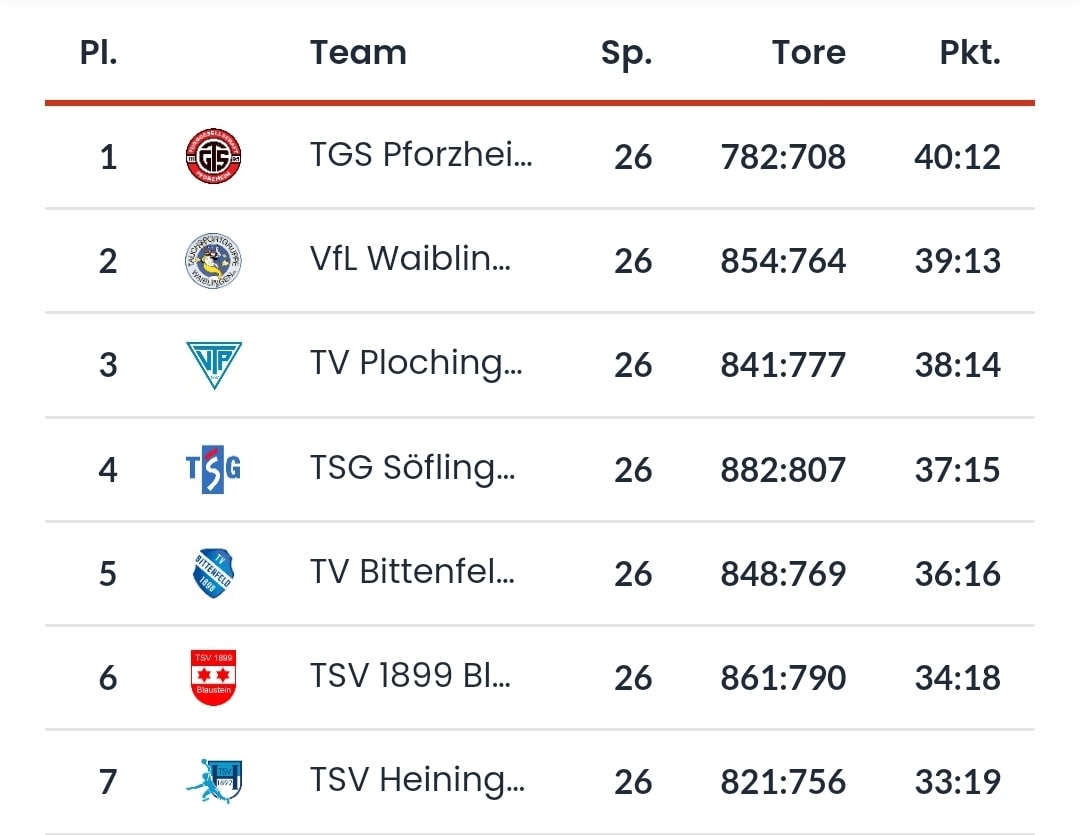Screen dimensions: 1080x835
Task: Click the 40:12 points value
Action: coord(957,157)
